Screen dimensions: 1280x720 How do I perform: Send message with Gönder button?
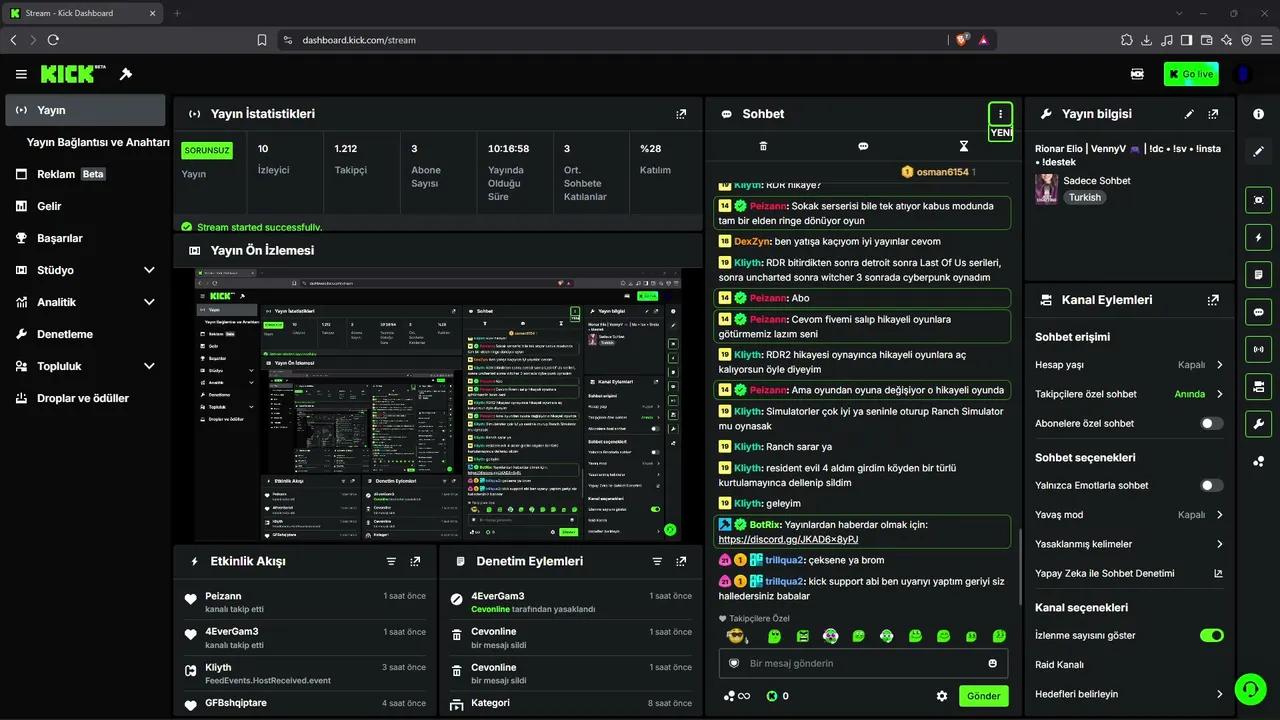coord(984,696)
